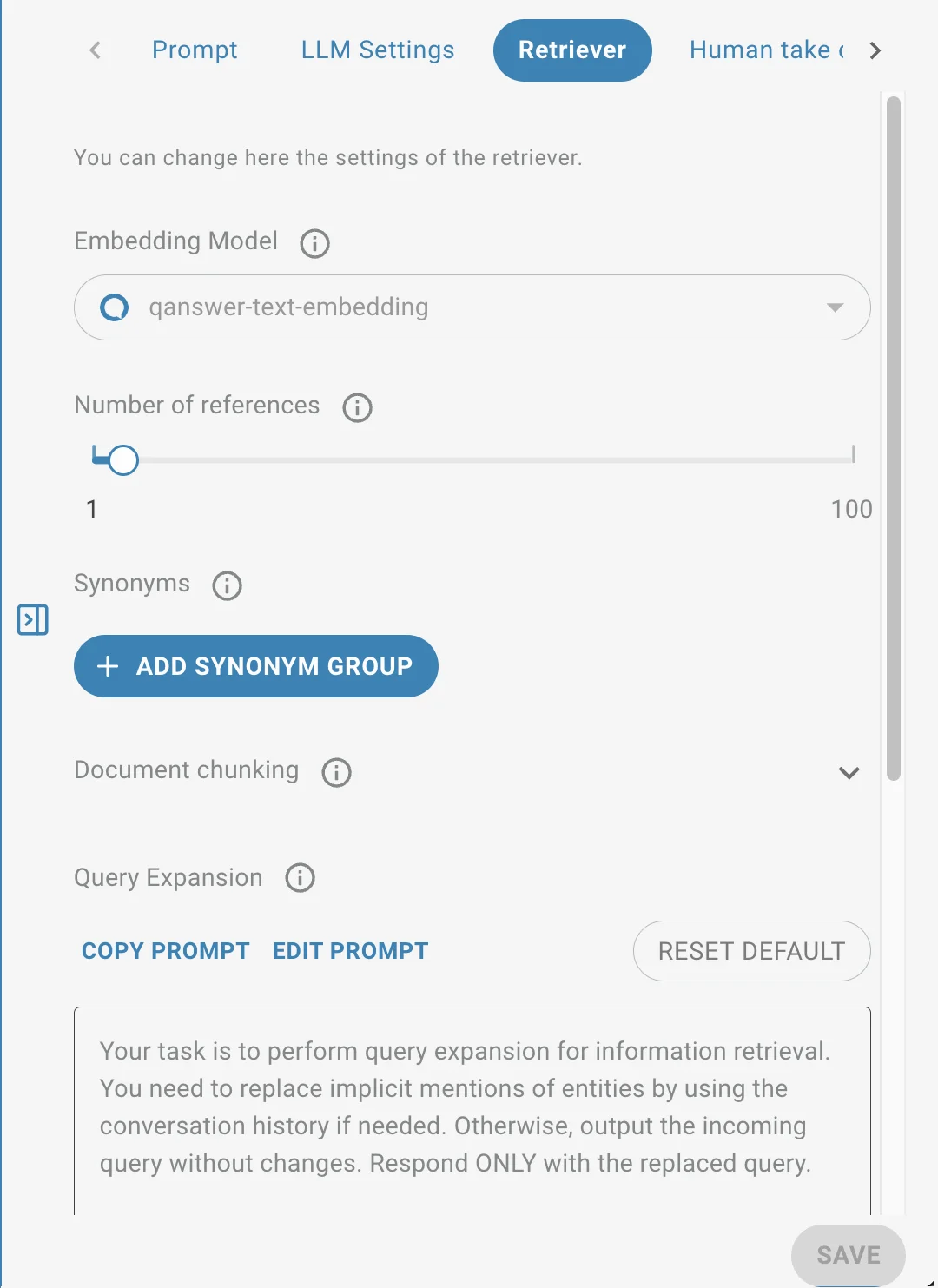Open info tooltip for Number of references

[357, 407]
